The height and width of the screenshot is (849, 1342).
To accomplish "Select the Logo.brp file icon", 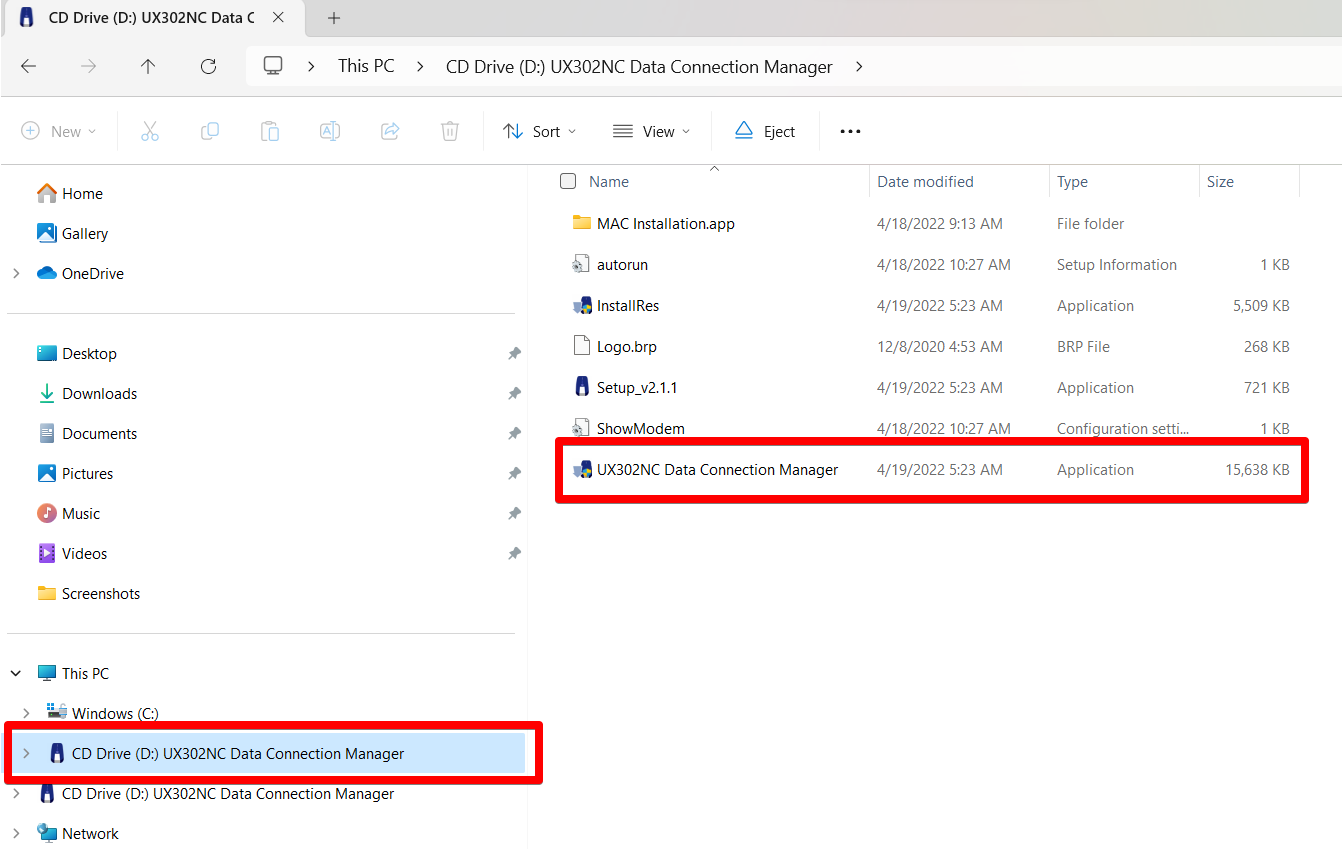I will 582,346.
